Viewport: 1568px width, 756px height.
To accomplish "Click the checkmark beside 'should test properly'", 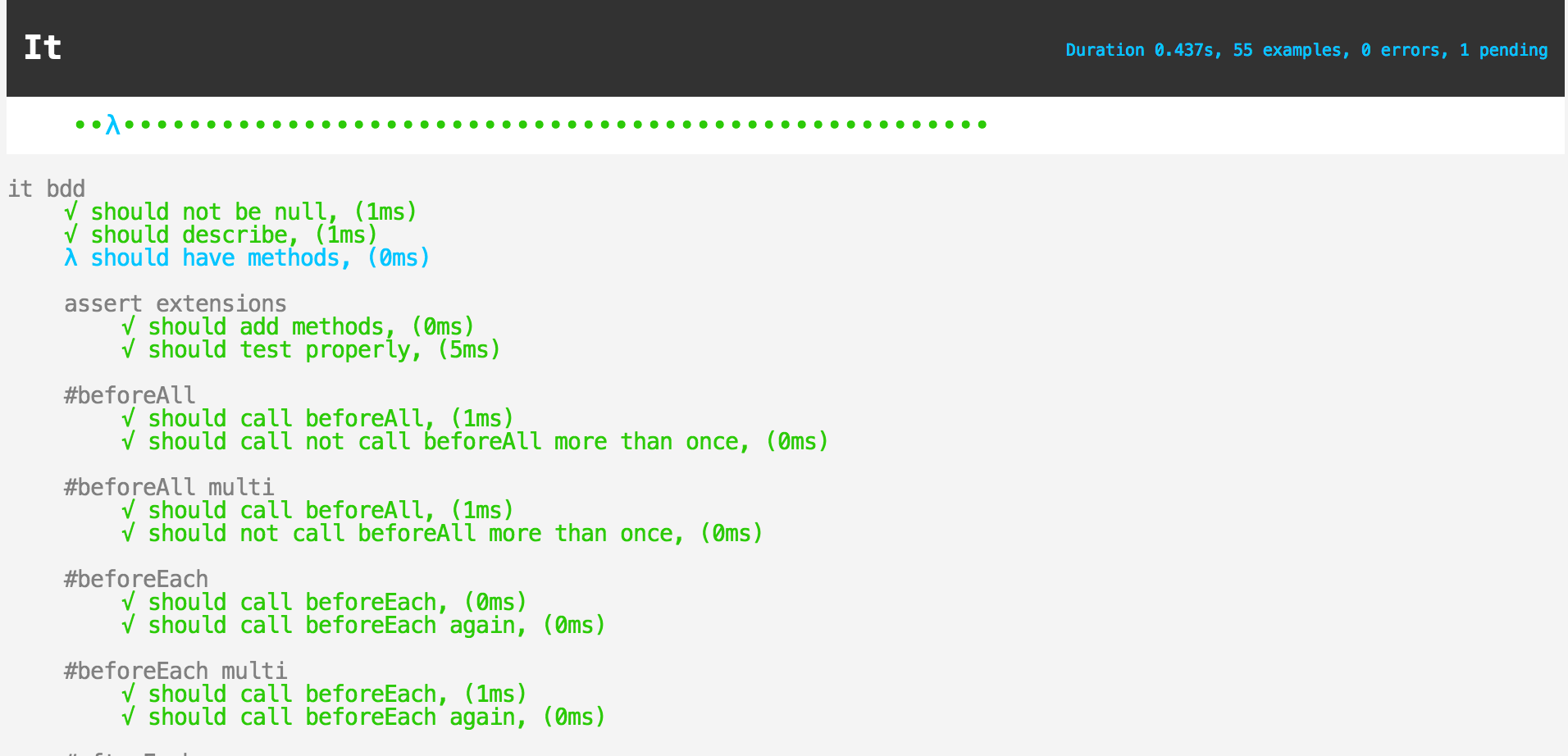I will click(x=128, y=350).
